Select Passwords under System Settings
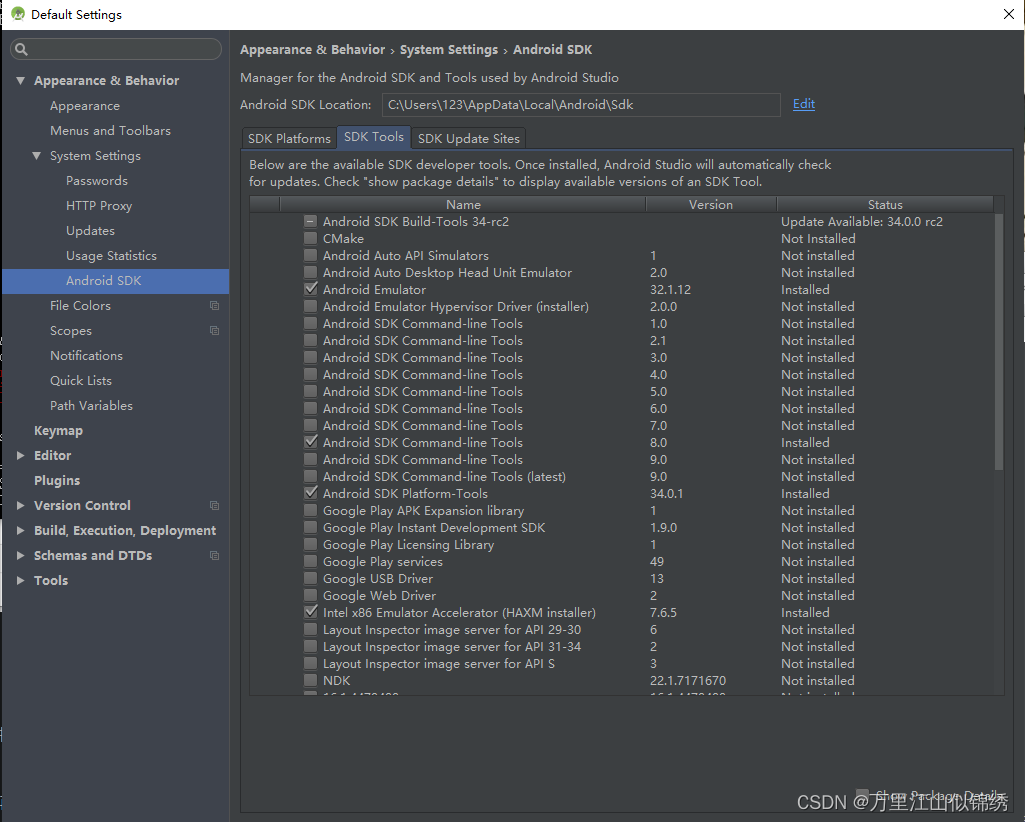The image size is (1025, 822). 97,180
